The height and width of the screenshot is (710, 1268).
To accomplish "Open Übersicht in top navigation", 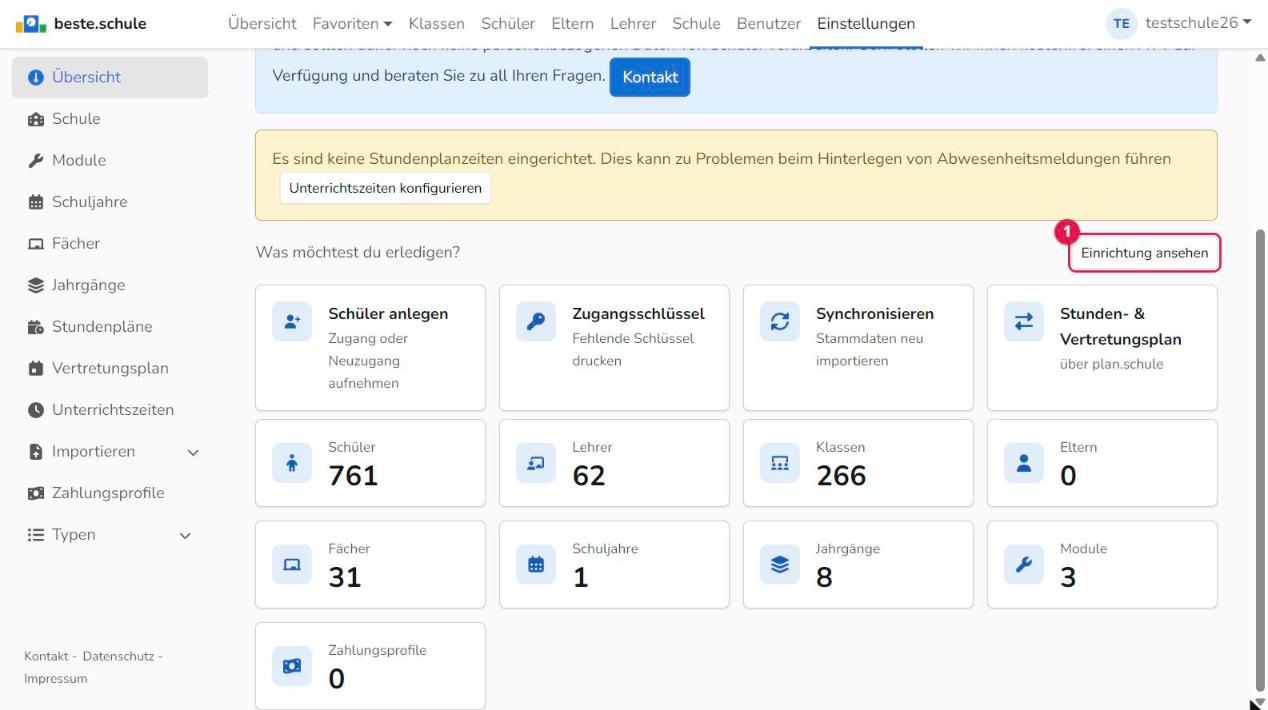I will click(x=264, y=23).
